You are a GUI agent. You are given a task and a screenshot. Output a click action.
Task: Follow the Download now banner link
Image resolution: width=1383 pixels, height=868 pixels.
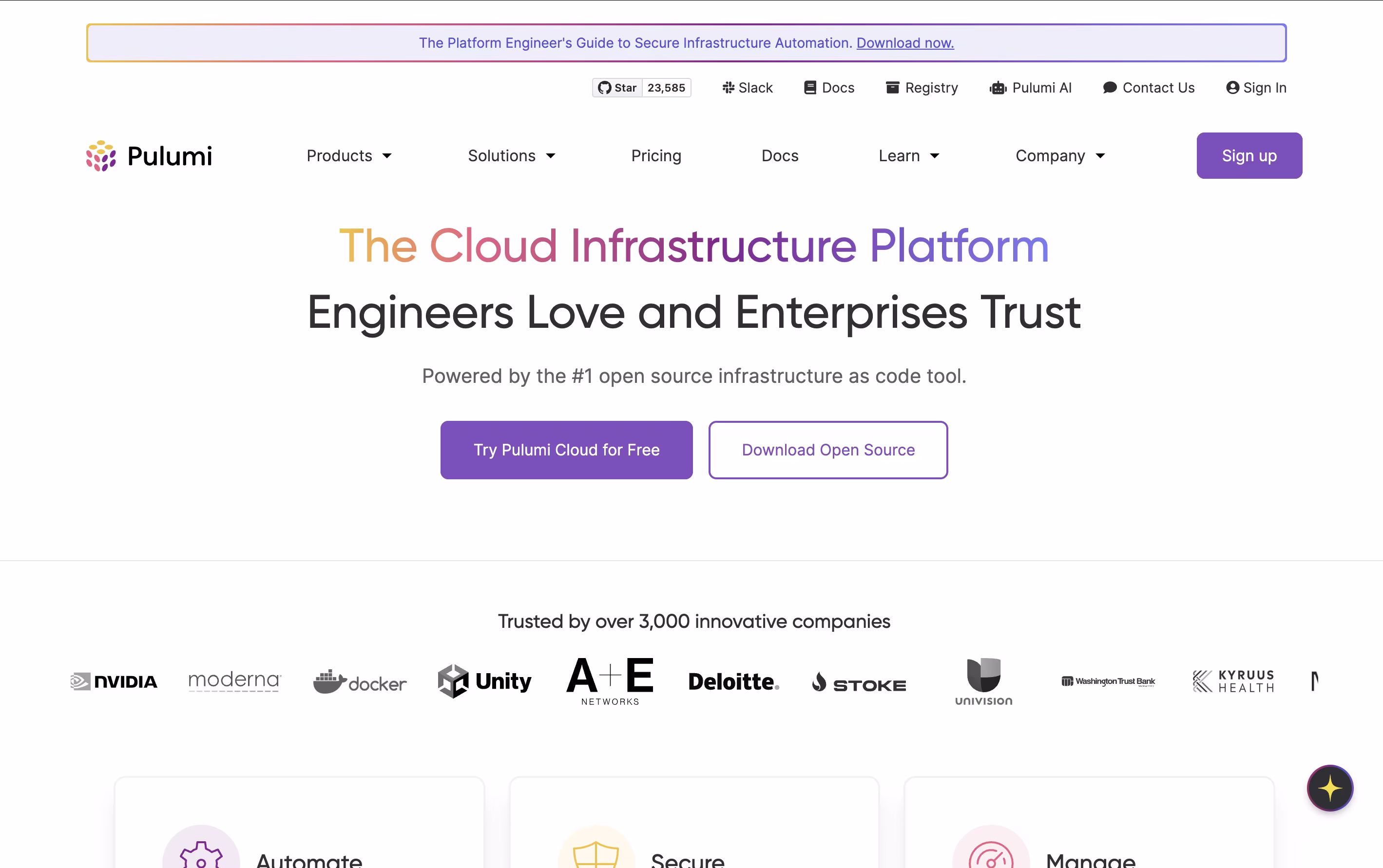[905, 43]
